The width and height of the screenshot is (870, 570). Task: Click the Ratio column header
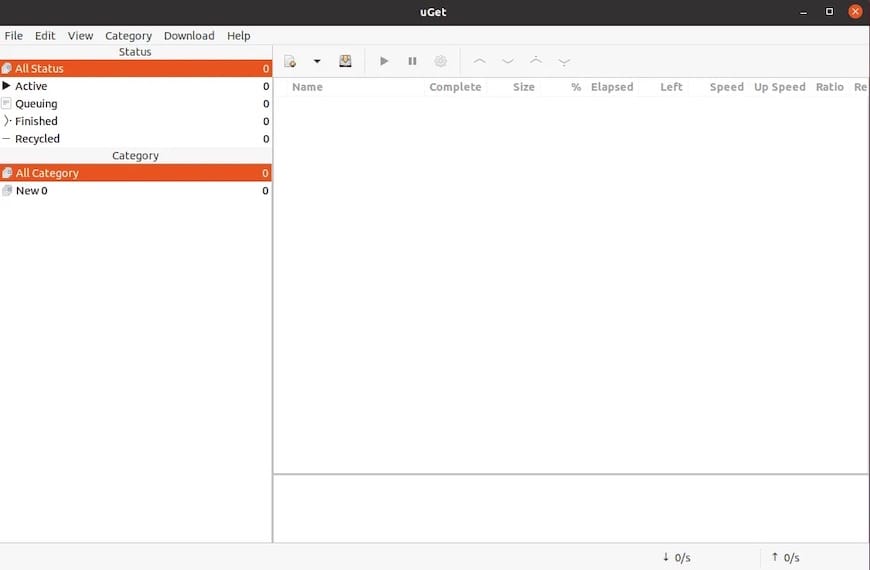(829, 87)
